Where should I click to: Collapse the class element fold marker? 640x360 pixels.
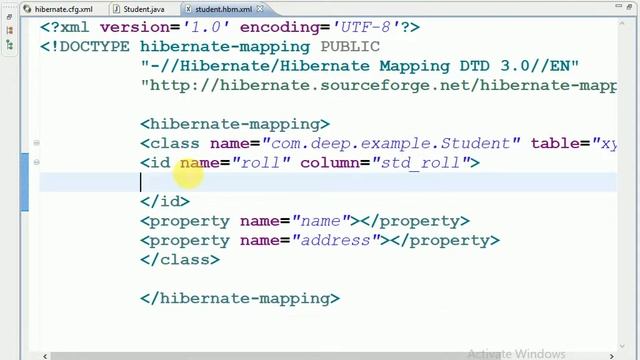(x=36, y=143)
